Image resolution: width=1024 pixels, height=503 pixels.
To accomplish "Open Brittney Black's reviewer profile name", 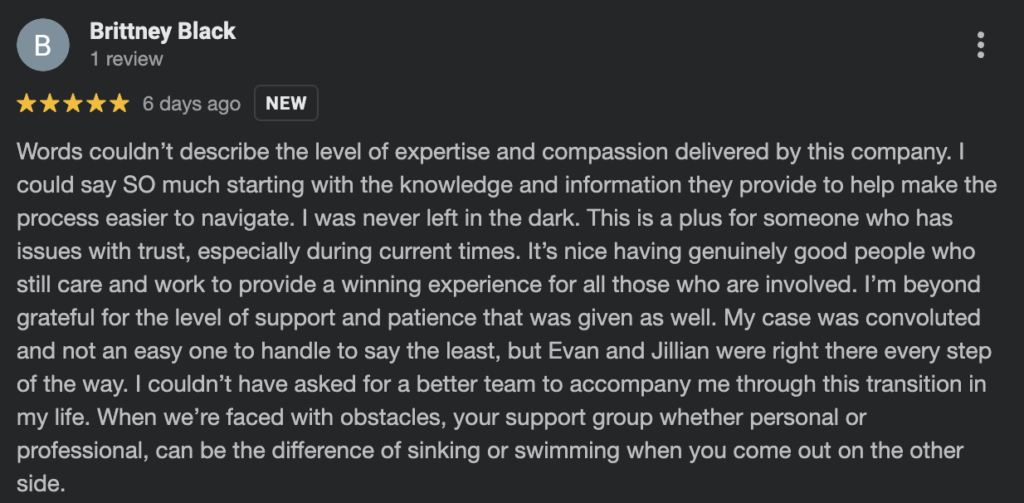I will (x=162, y=31).
